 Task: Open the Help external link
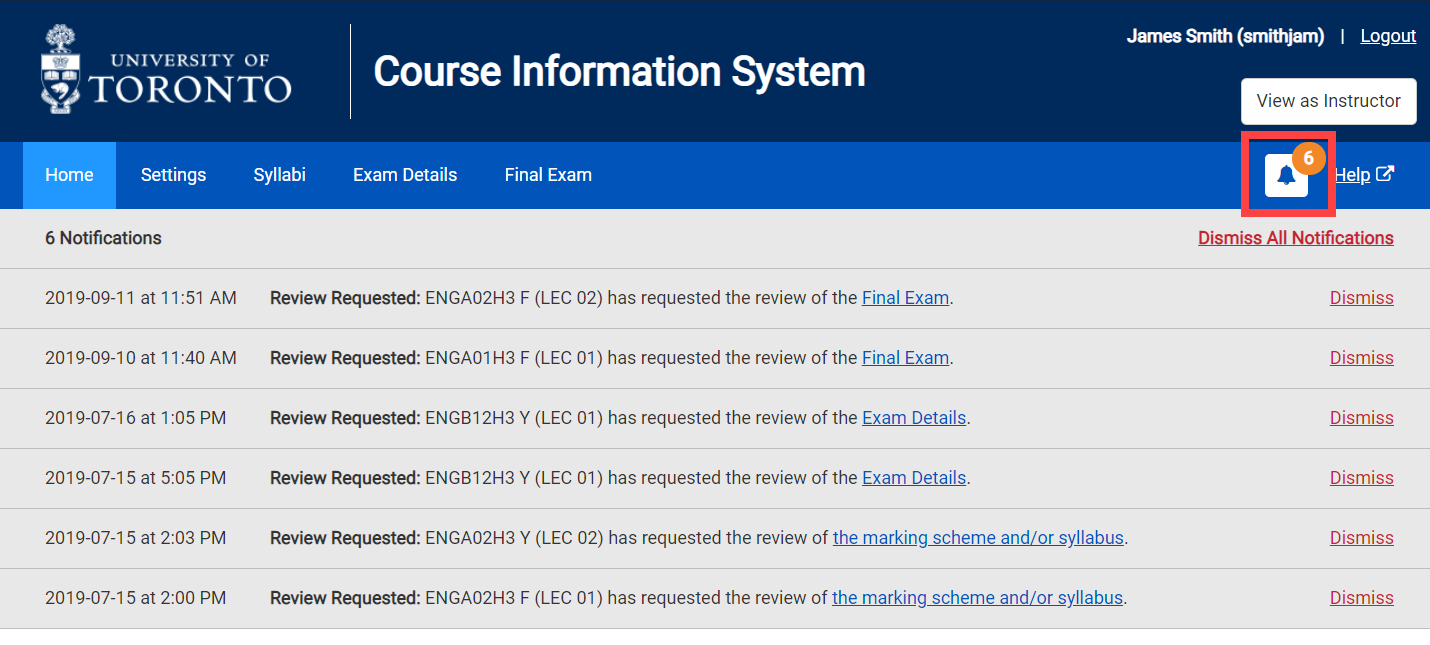(x=1363, y=175)
